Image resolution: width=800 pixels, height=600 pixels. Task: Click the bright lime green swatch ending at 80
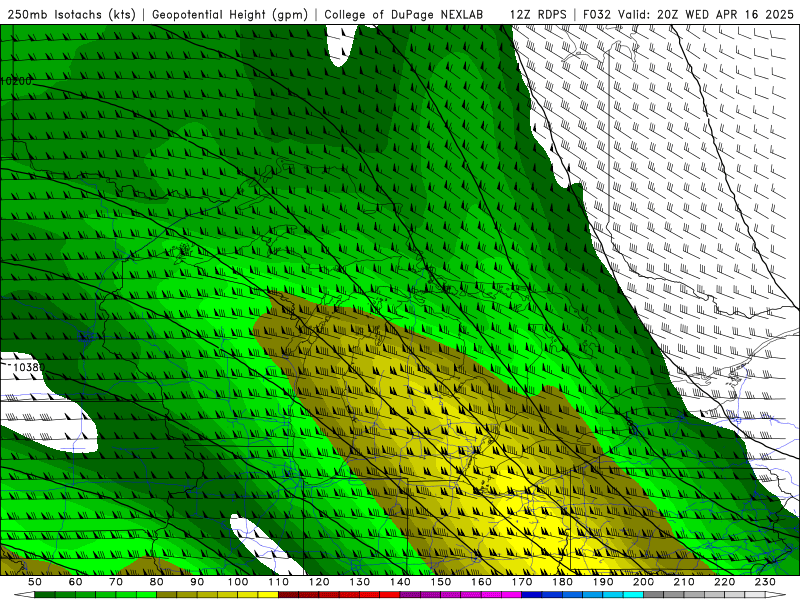pyautogui.click(x=146, y=594)
